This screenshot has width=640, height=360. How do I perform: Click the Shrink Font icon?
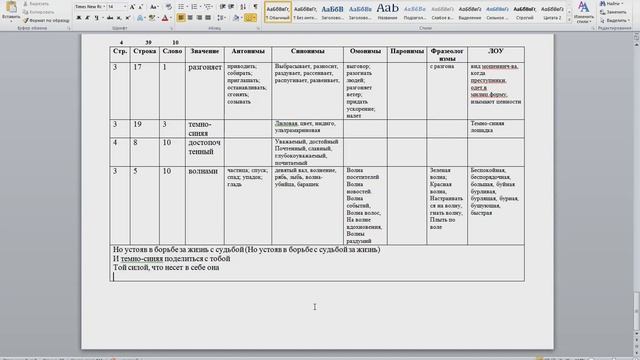point(141,7)
